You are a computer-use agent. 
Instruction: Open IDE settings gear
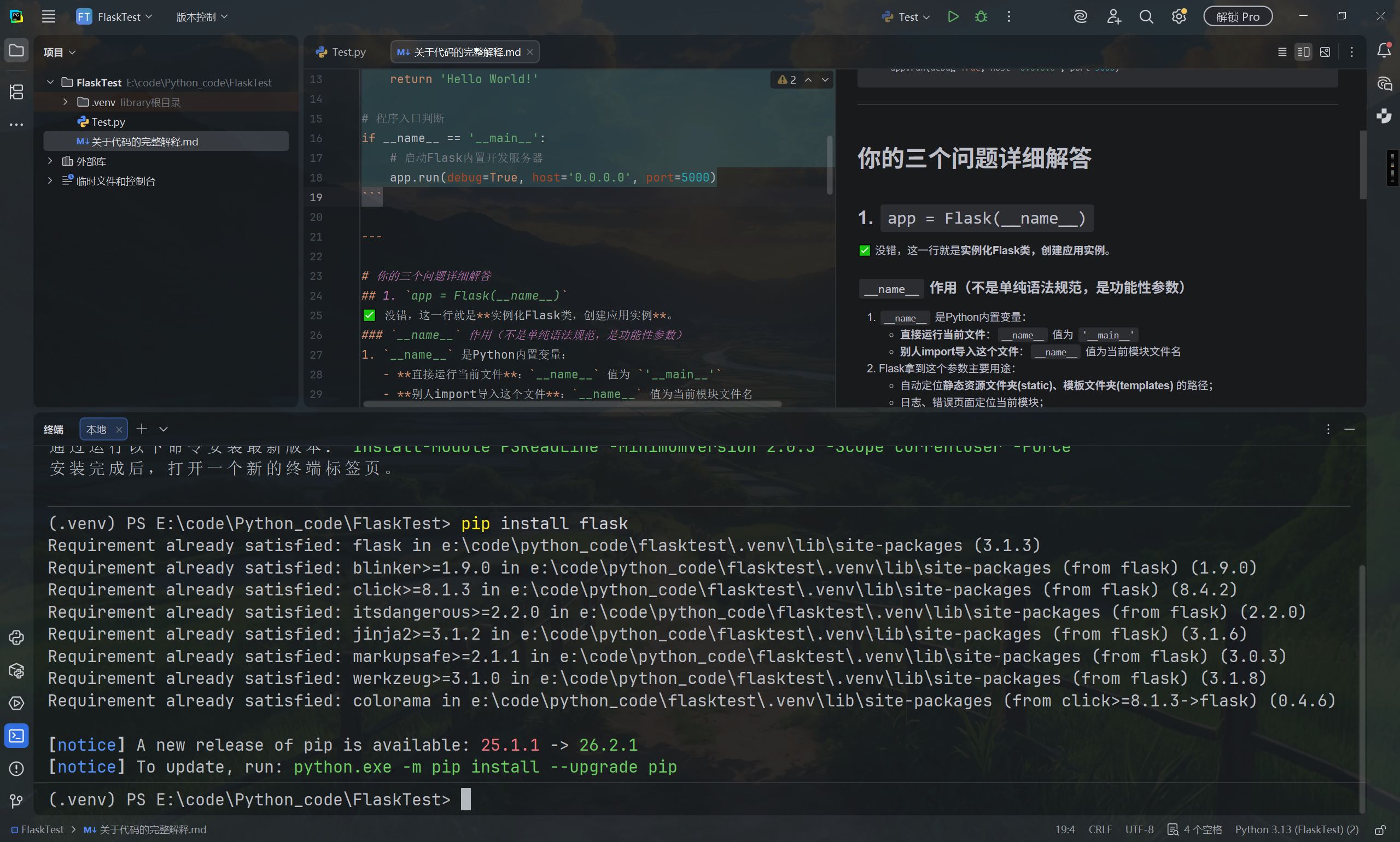click(x=1179, y=16)
